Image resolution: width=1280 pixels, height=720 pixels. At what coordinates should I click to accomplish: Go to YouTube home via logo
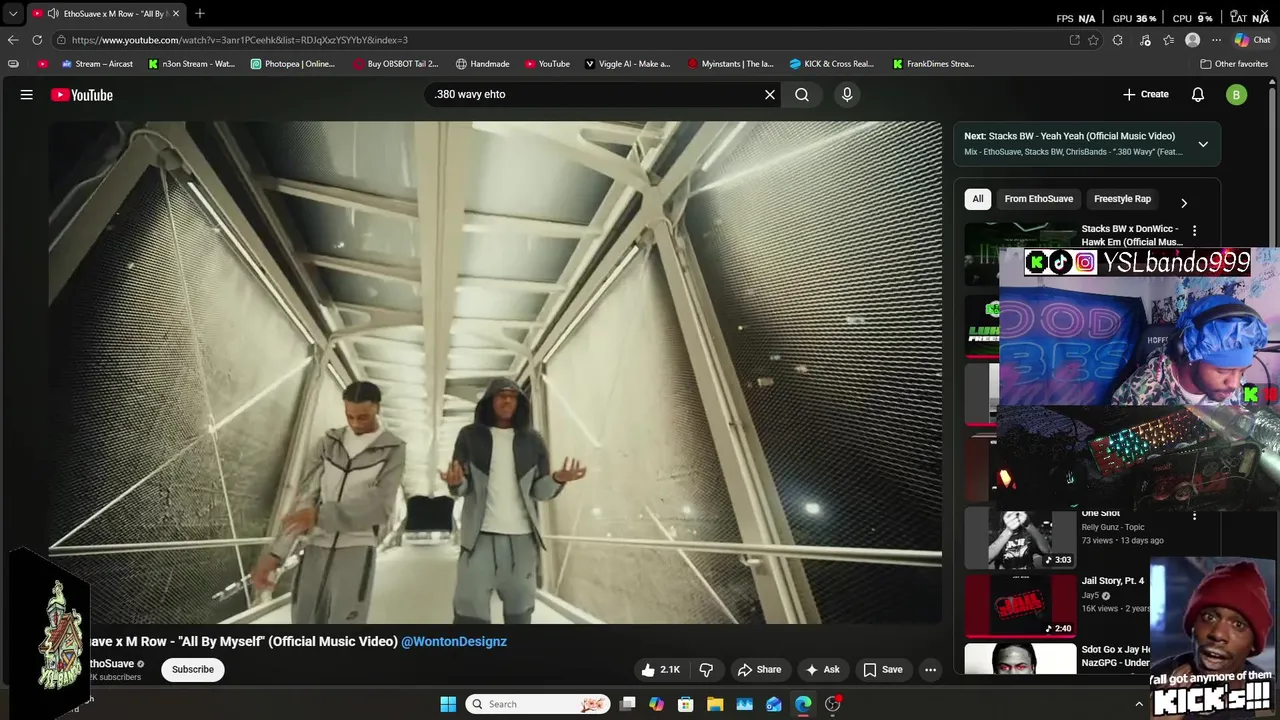(82, 95)
